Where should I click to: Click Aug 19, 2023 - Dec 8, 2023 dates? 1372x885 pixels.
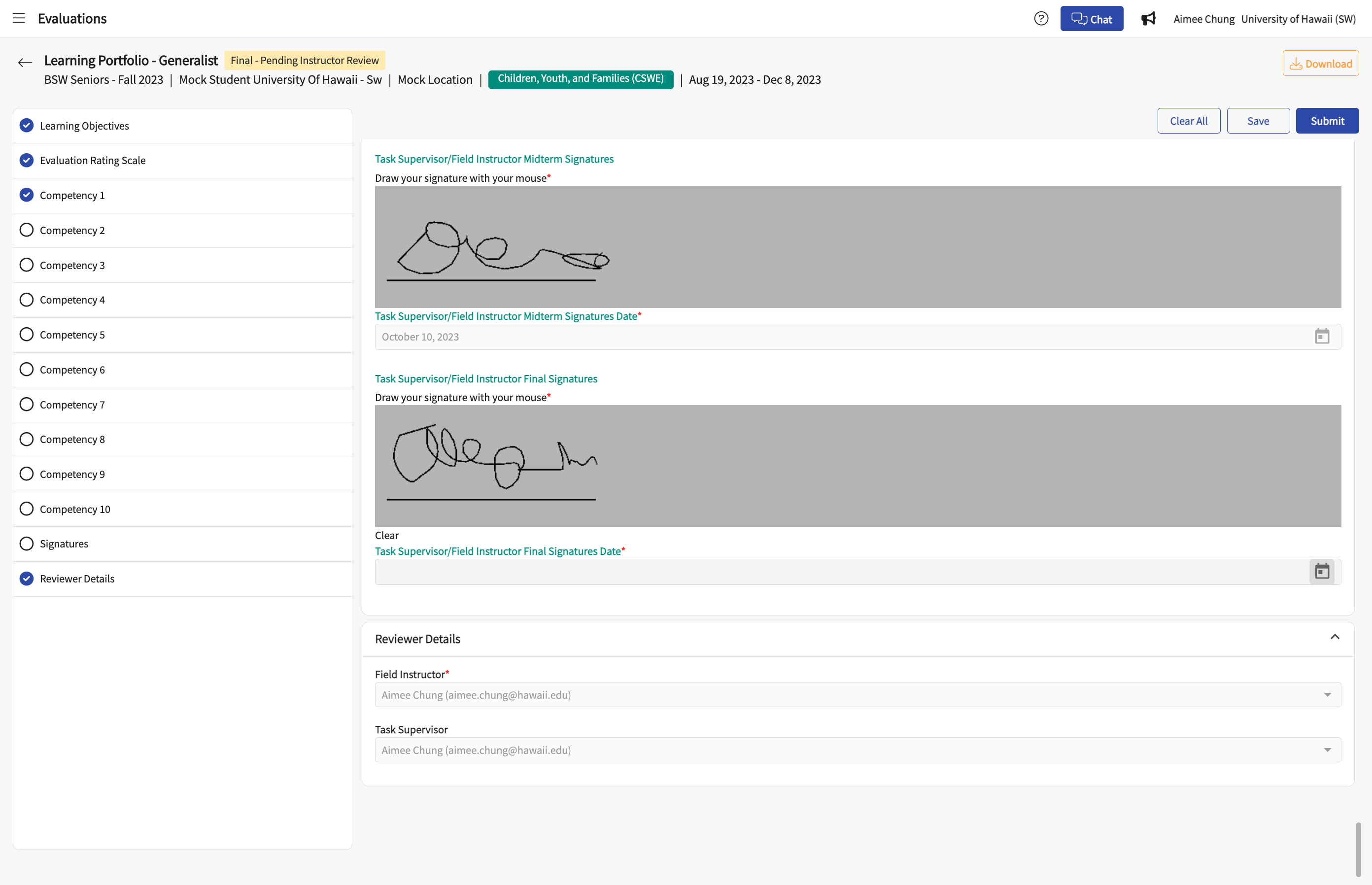[x=755, y=79]
